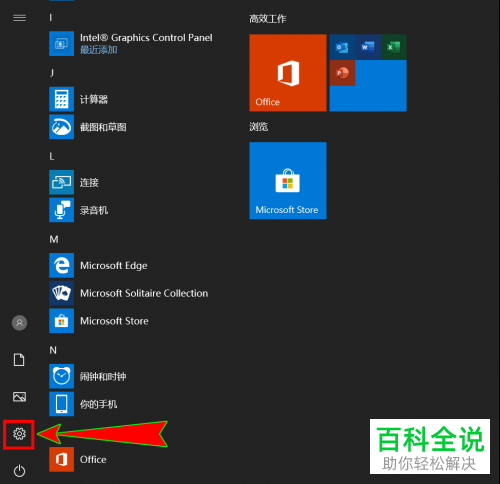Jump via letter header J
Screen dimensions: 500x484
click(52, 73)
